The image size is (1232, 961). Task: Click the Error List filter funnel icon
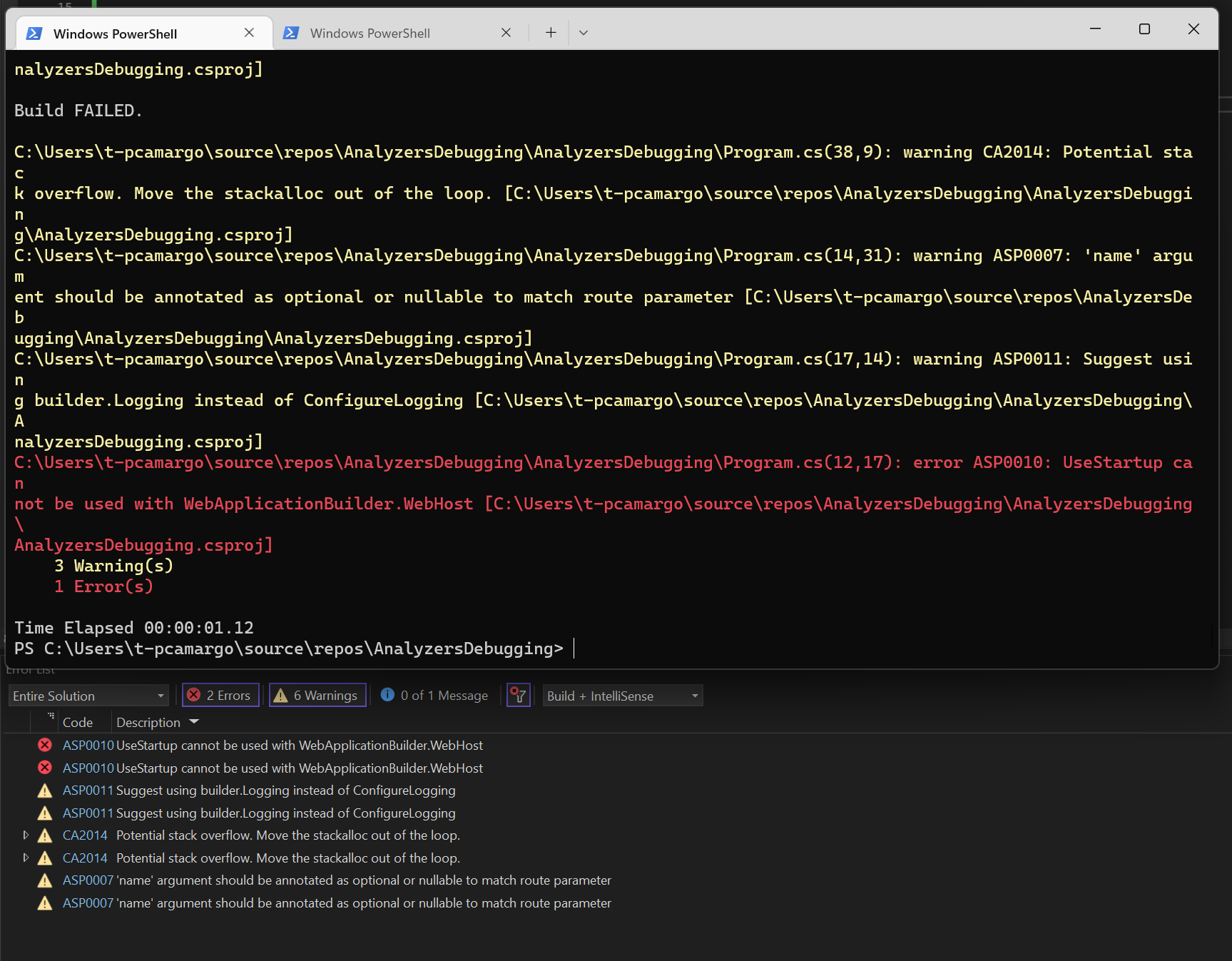[x=518, y=696]
